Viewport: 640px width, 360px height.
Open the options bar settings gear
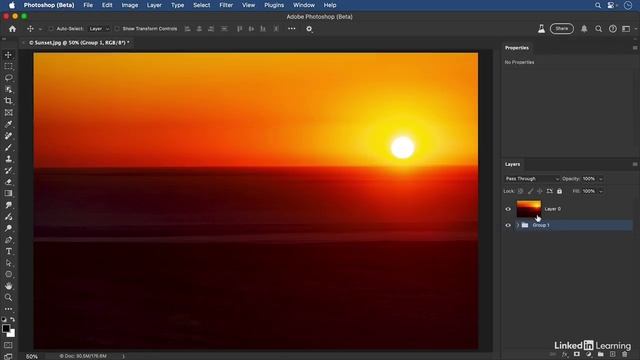coord(309,29)
